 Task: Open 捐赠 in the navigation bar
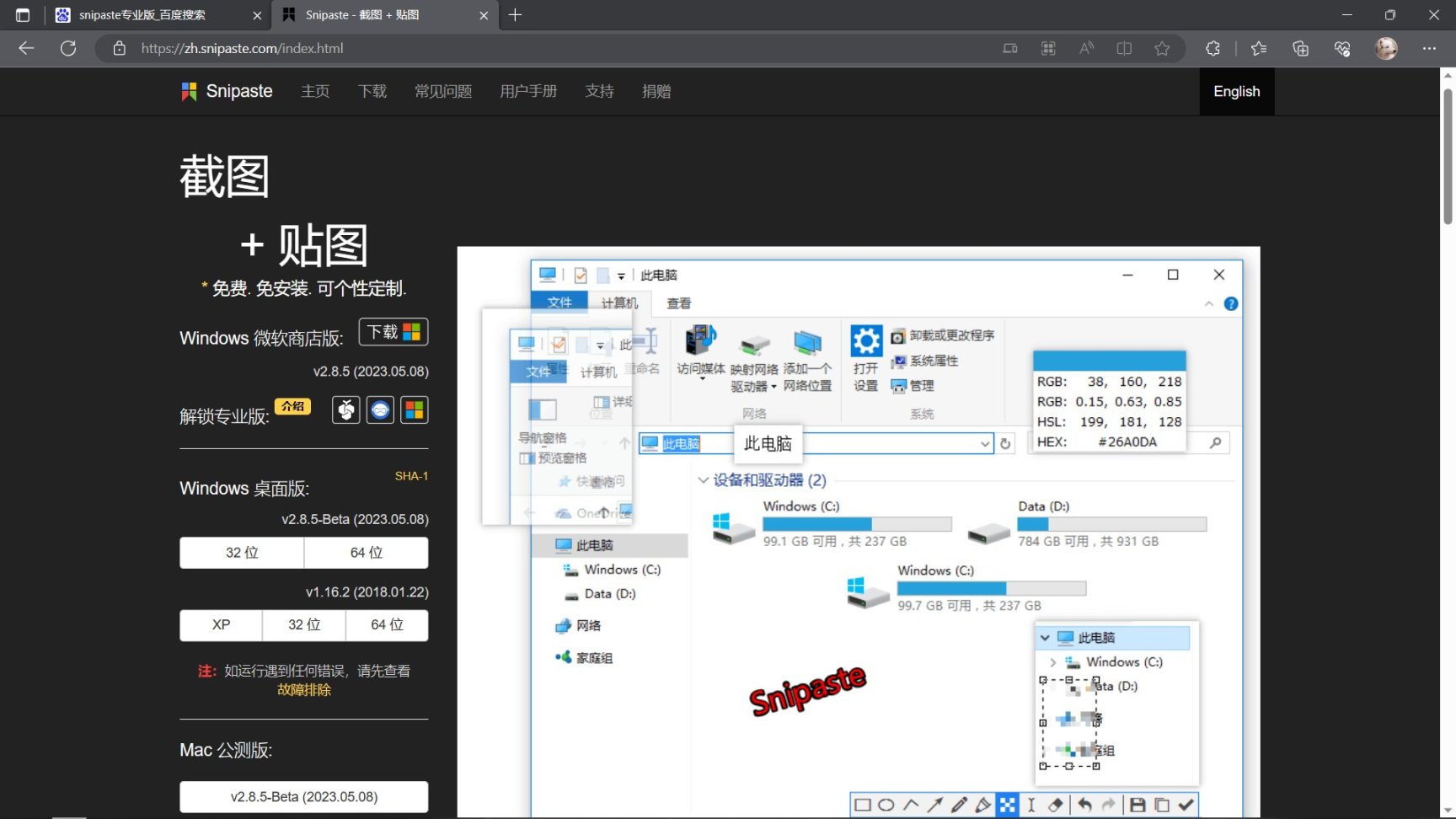coord(656,91)
